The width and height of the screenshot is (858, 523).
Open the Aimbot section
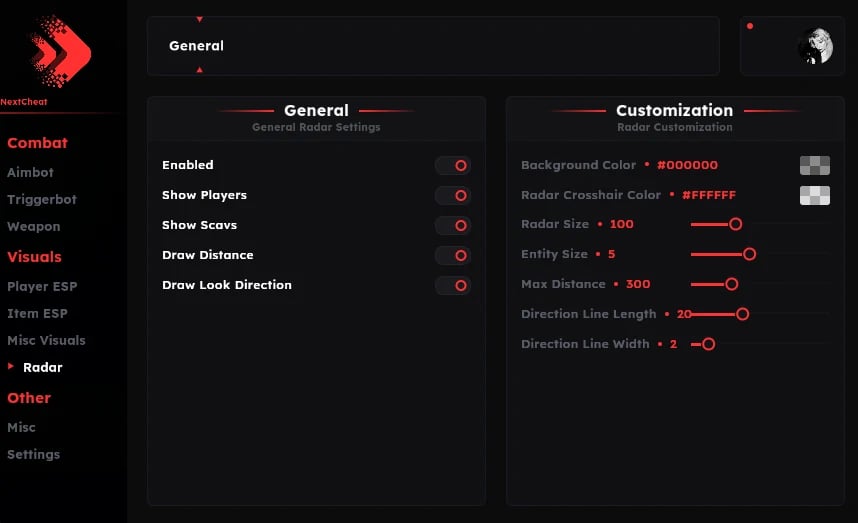coord(31,172)
